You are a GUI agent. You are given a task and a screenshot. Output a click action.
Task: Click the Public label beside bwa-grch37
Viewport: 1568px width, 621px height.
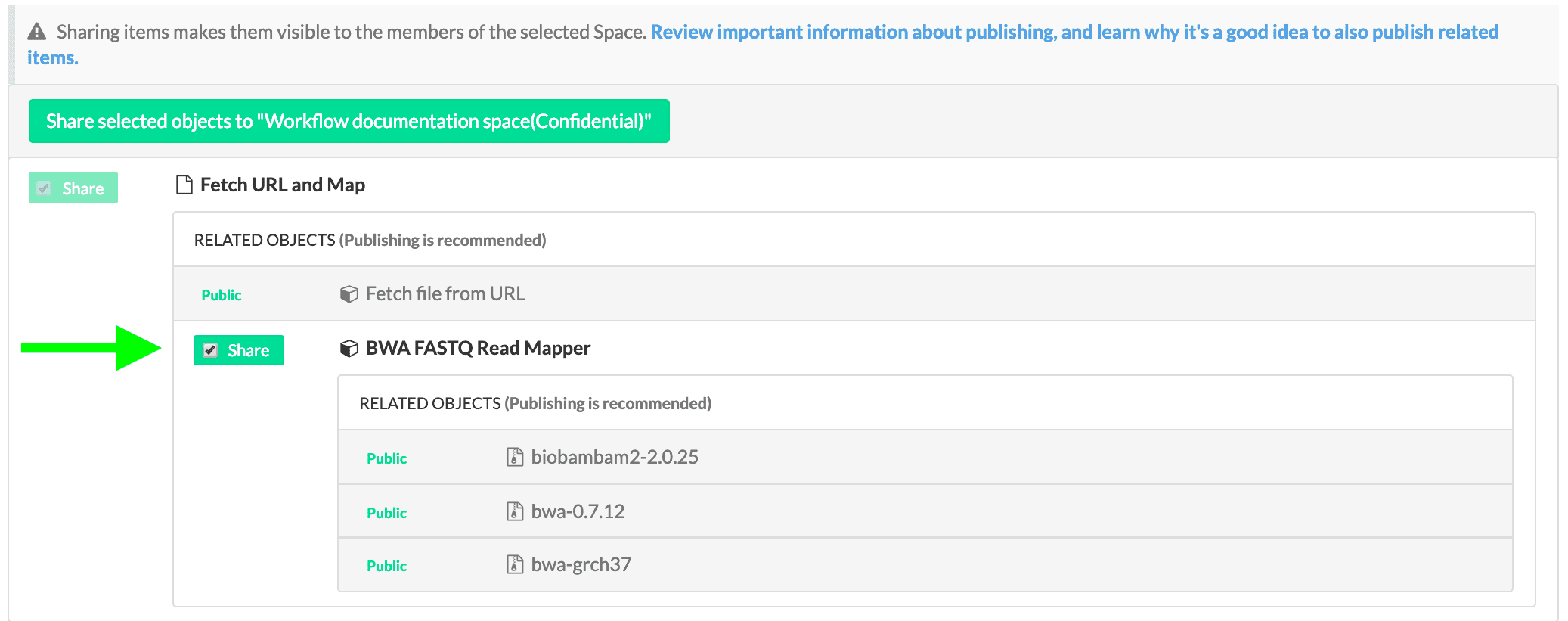tap(386, 566)
